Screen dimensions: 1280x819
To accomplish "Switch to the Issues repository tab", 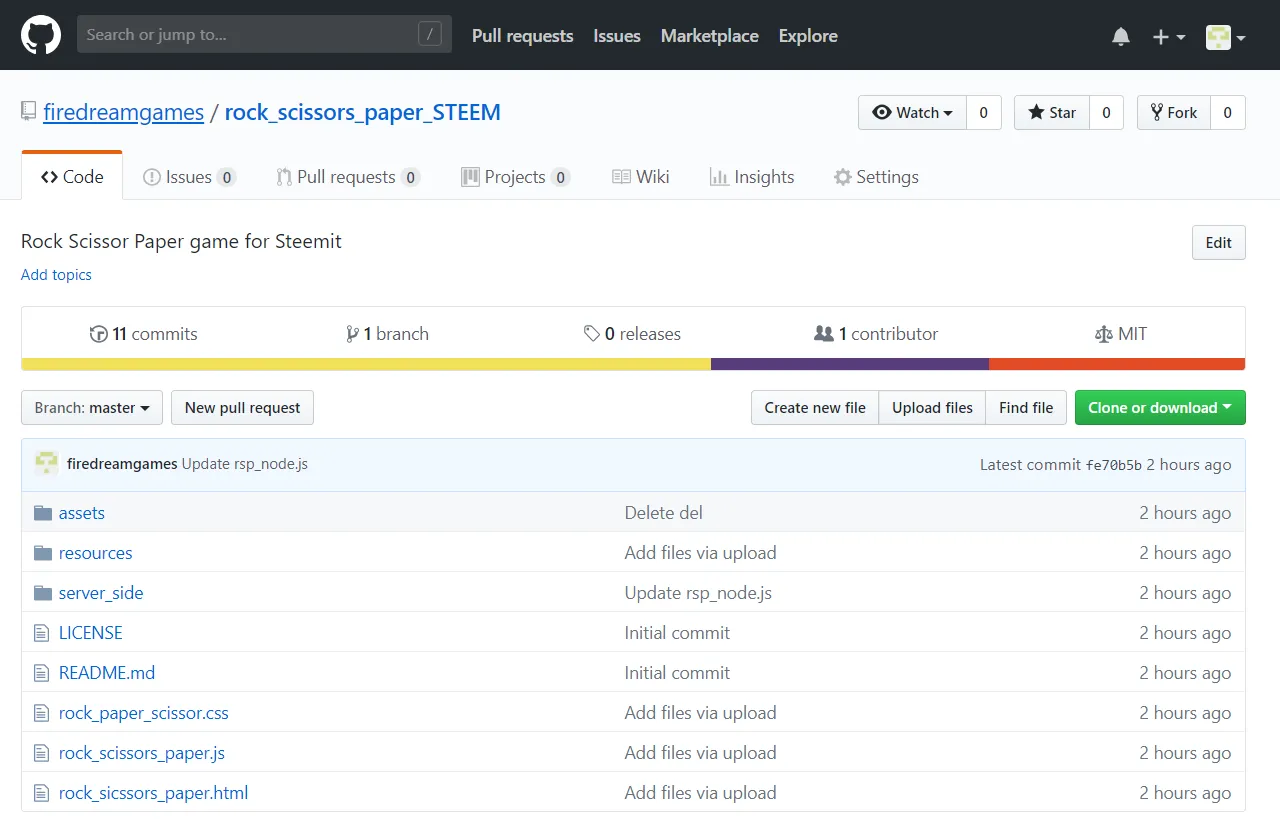I will pos(189,177).
